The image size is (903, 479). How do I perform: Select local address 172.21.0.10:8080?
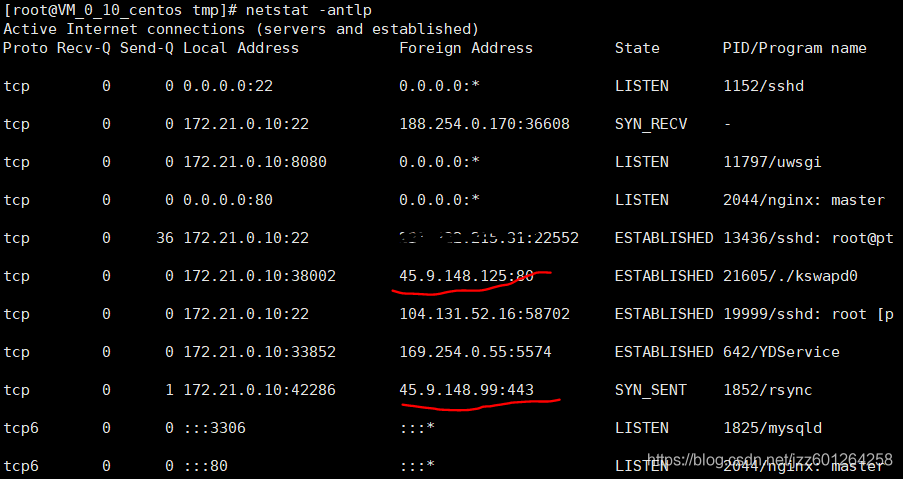coord(255,162)
